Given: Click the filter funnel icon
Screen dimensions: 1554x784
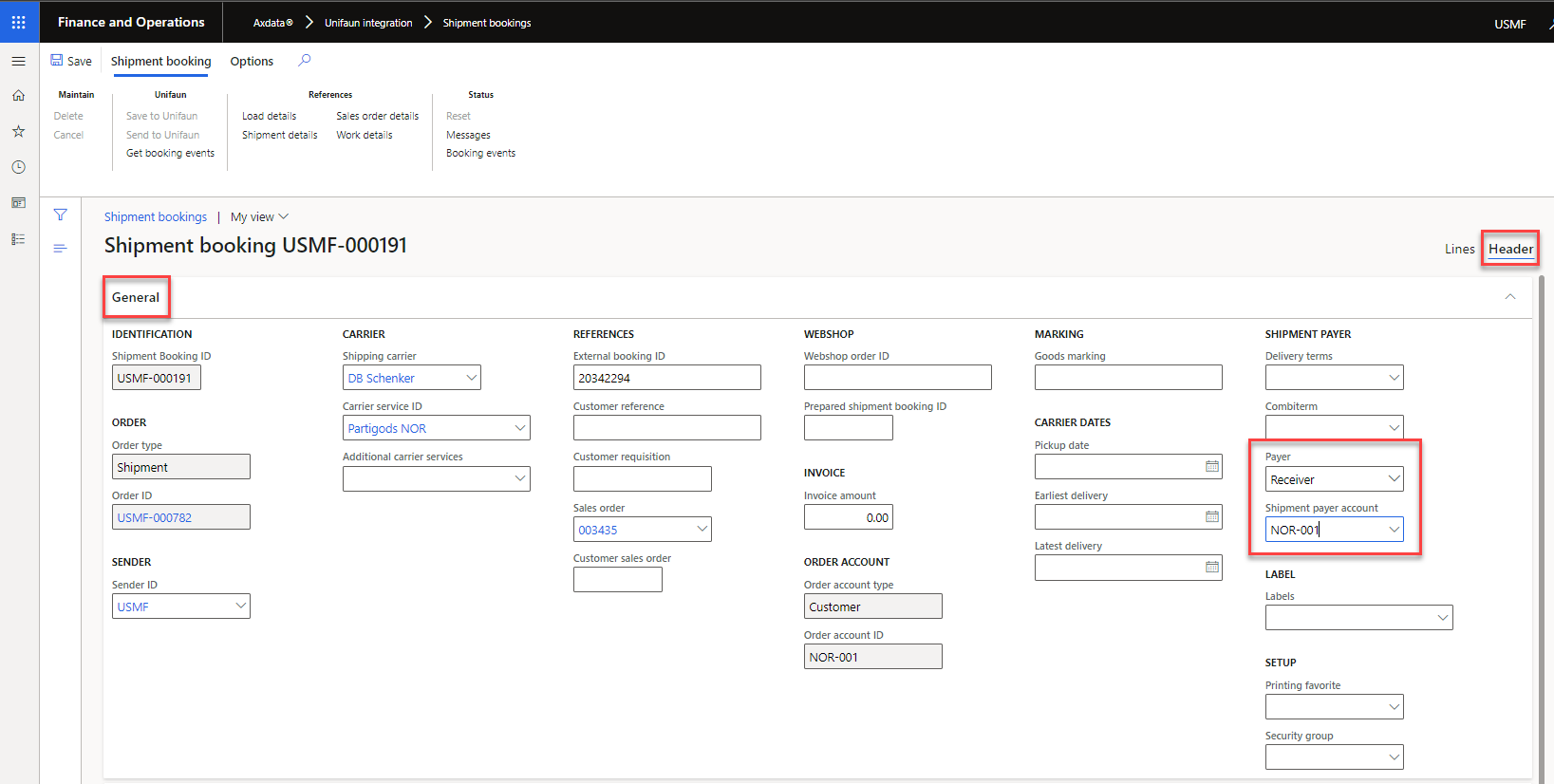Looking at the screenshot, I should coord(60,215).
